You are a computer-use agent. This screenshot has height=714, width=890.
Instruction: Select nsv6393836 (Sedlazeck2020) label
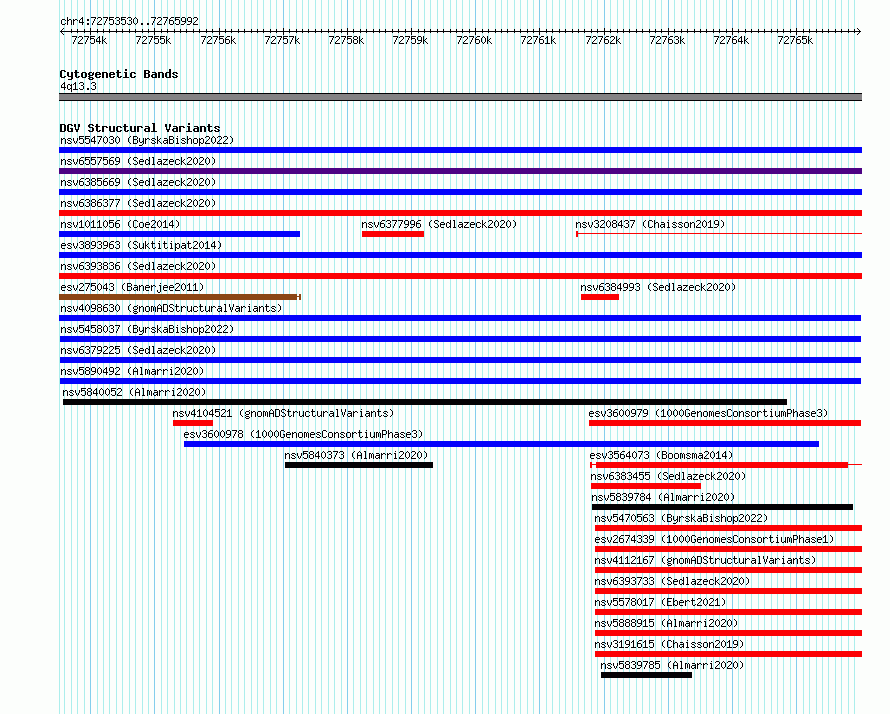138,266
